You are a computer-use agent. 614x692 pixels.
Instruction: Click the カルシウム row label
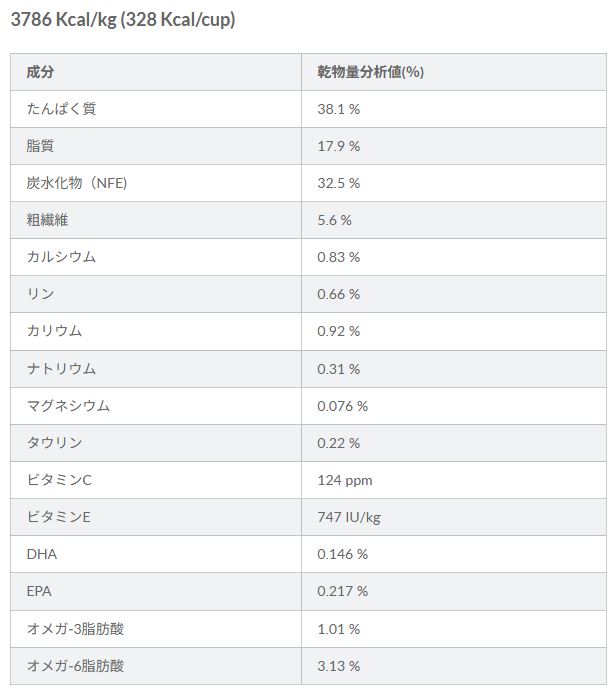[x=61, y=257]
